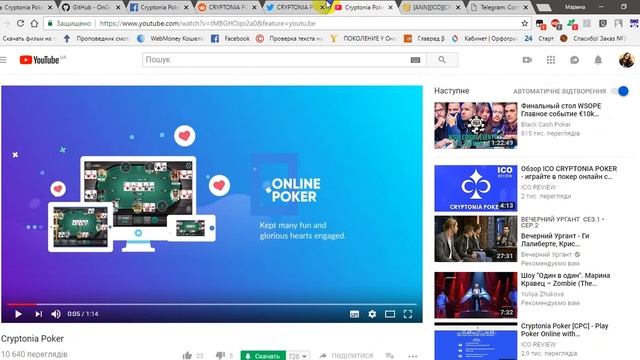Screen dimensions: 640x360
Task: Open Обзор ICO CRYPTONIA POKER video title
Action: (569, 173)
